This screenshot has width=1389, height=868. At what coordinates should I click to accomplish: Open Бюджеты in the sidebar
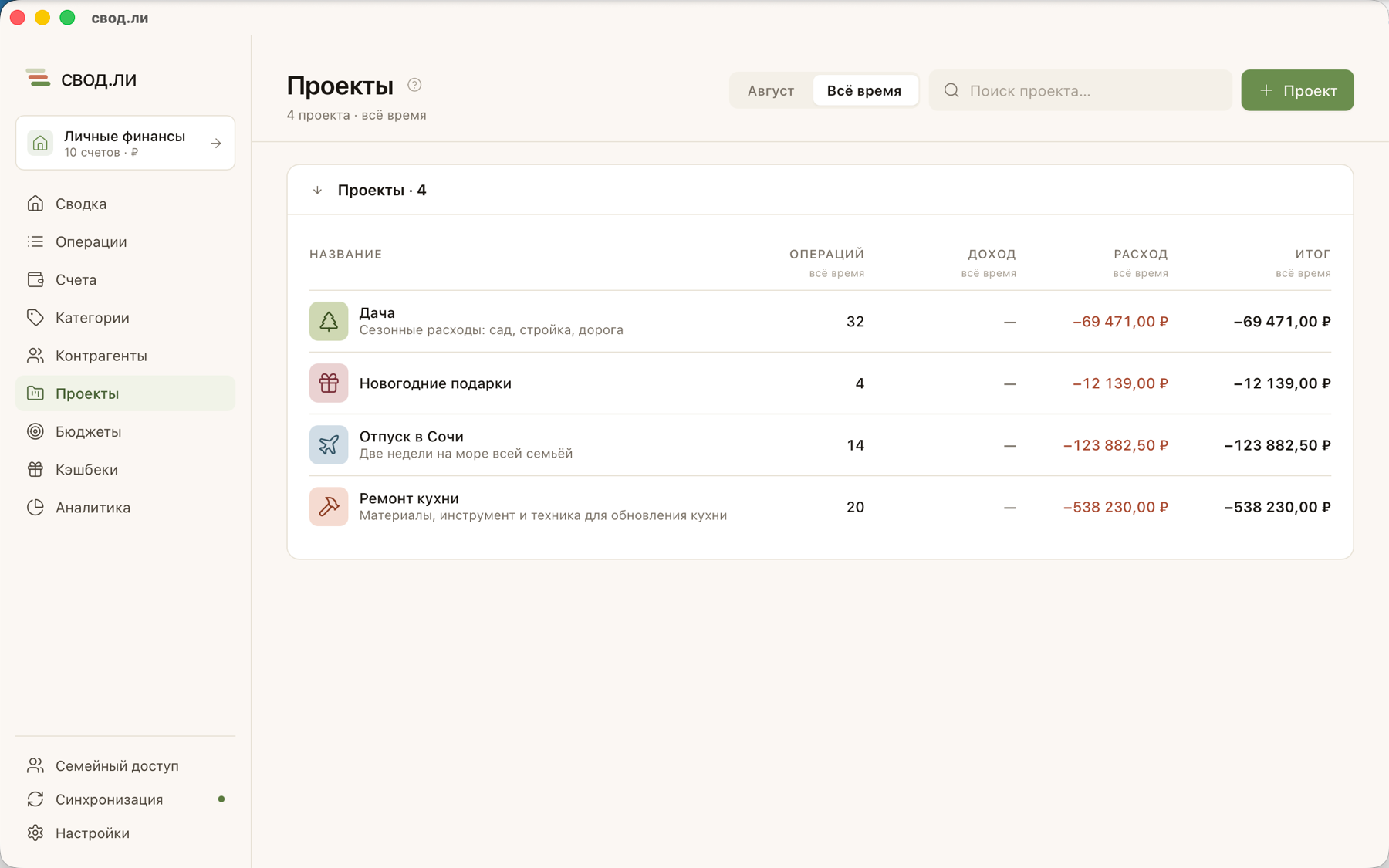point(125,431)
